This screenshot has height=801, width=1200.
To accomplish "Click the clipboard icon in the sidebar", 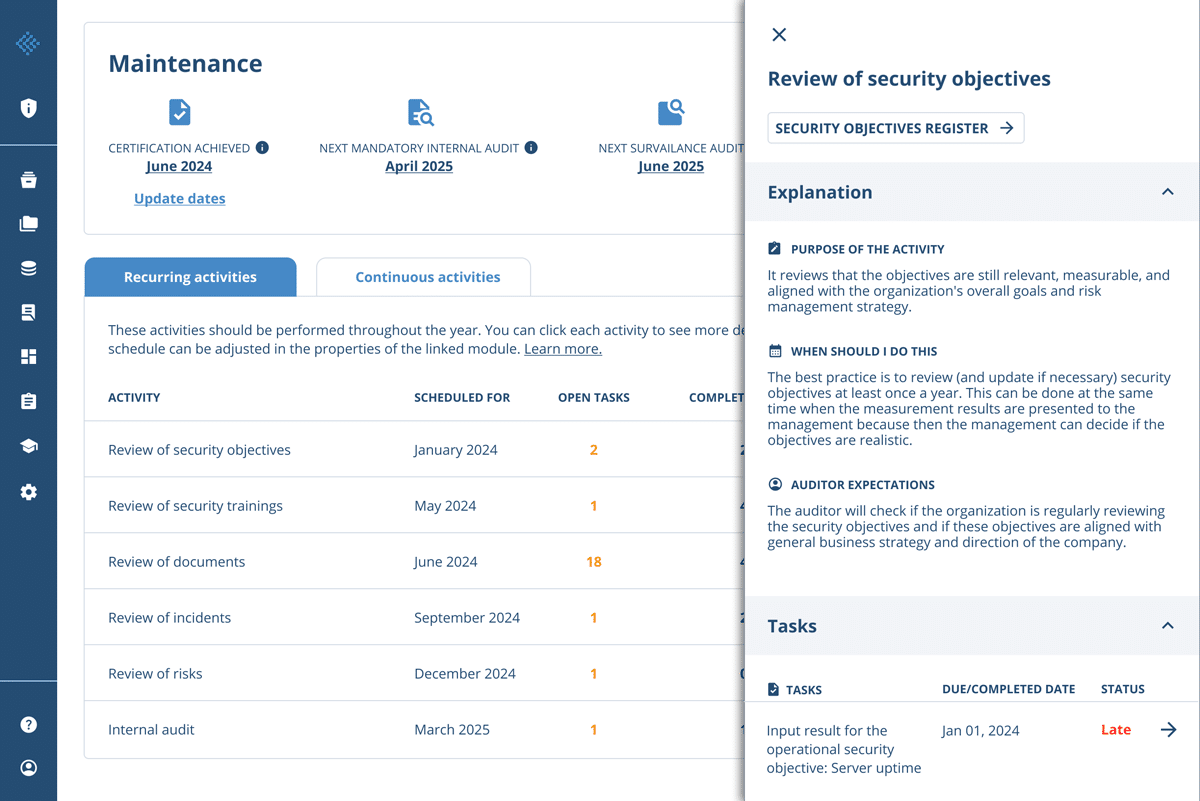I will click(x=28, y=401).
